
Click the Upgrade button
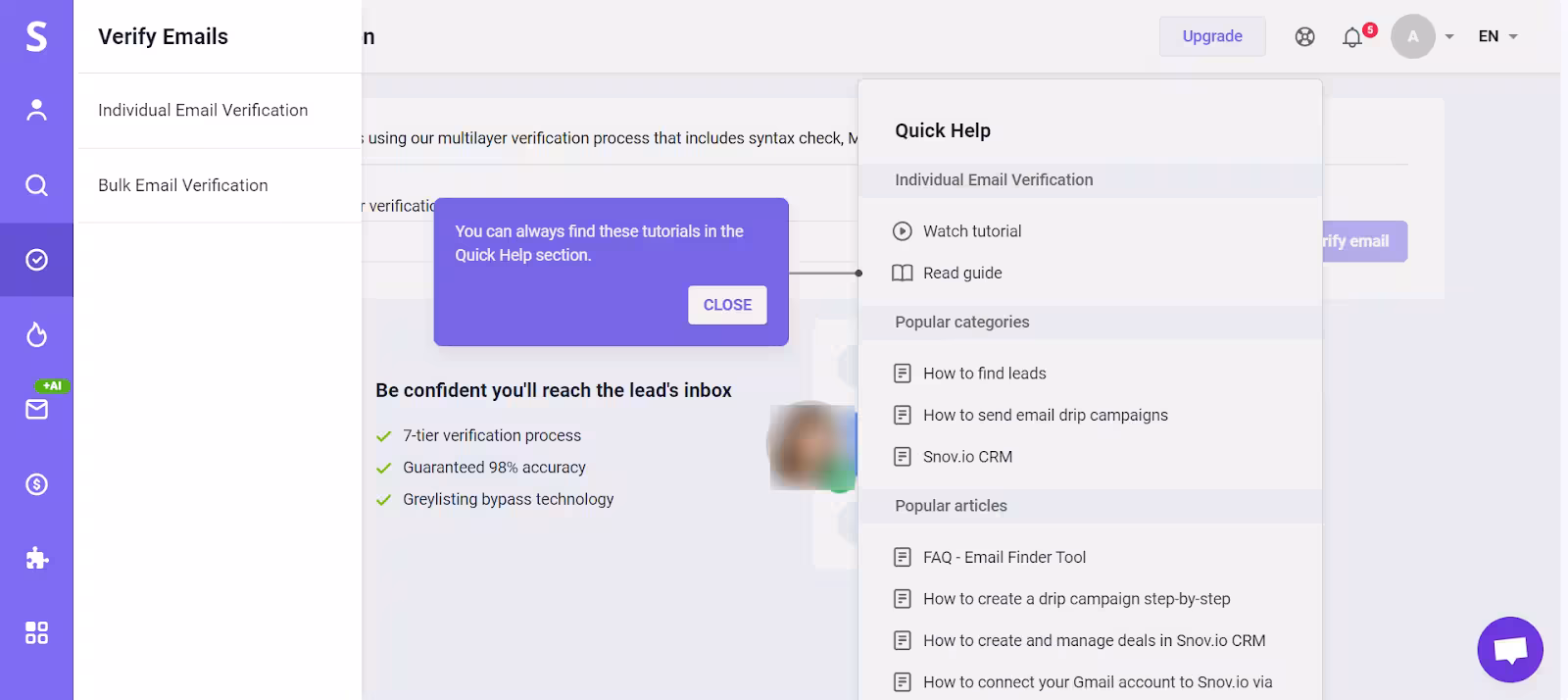tap(1212, 36)
